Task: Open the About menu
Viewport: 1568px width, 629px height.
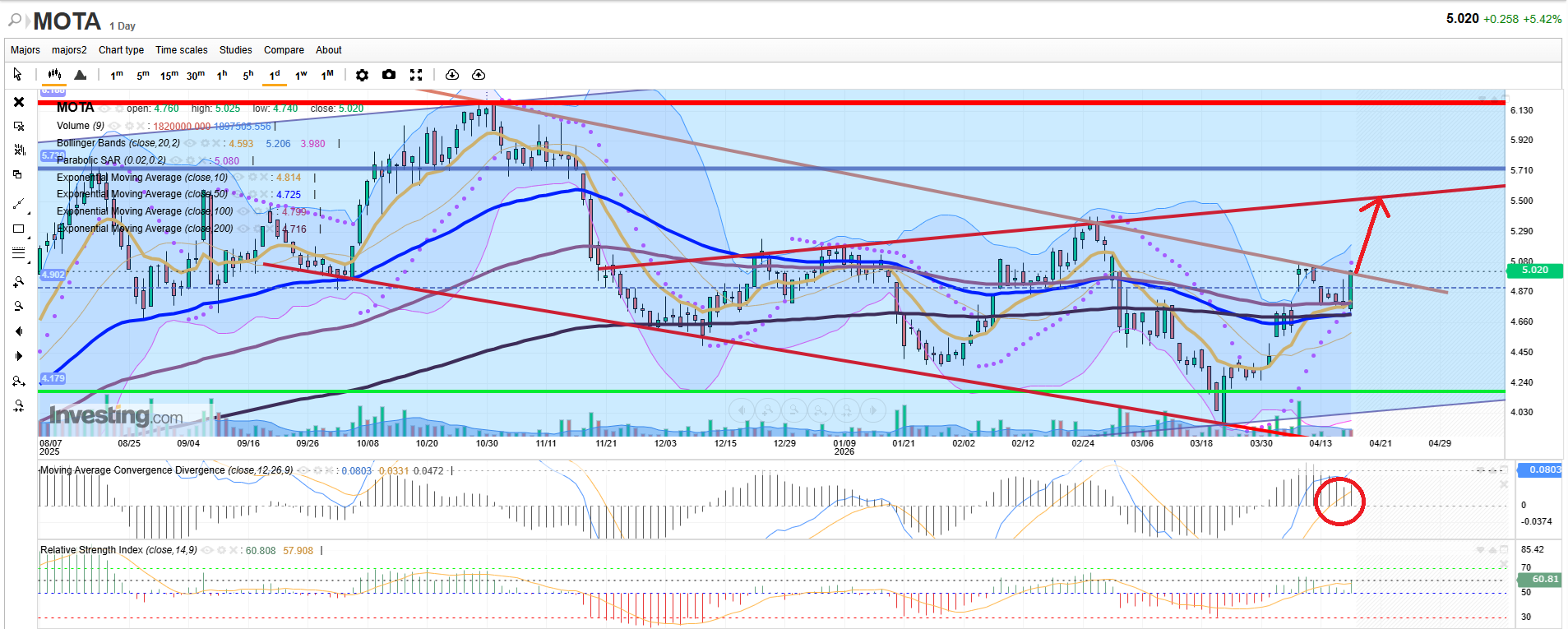Action: coord(329,50)
